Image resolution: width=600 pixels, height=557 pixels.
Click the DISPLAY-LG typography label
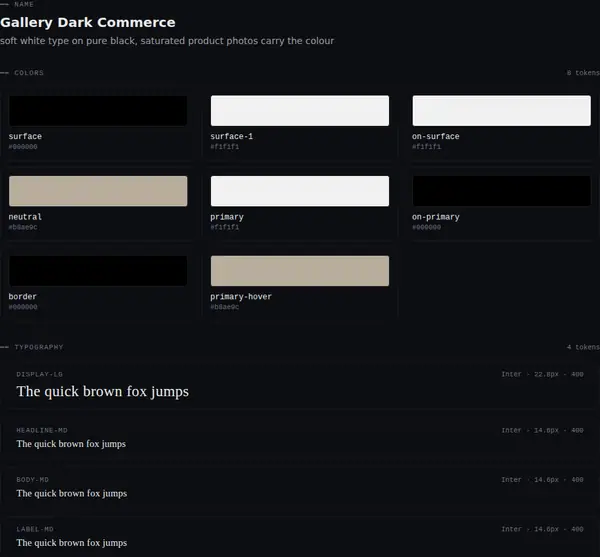(x=39, y=374)
